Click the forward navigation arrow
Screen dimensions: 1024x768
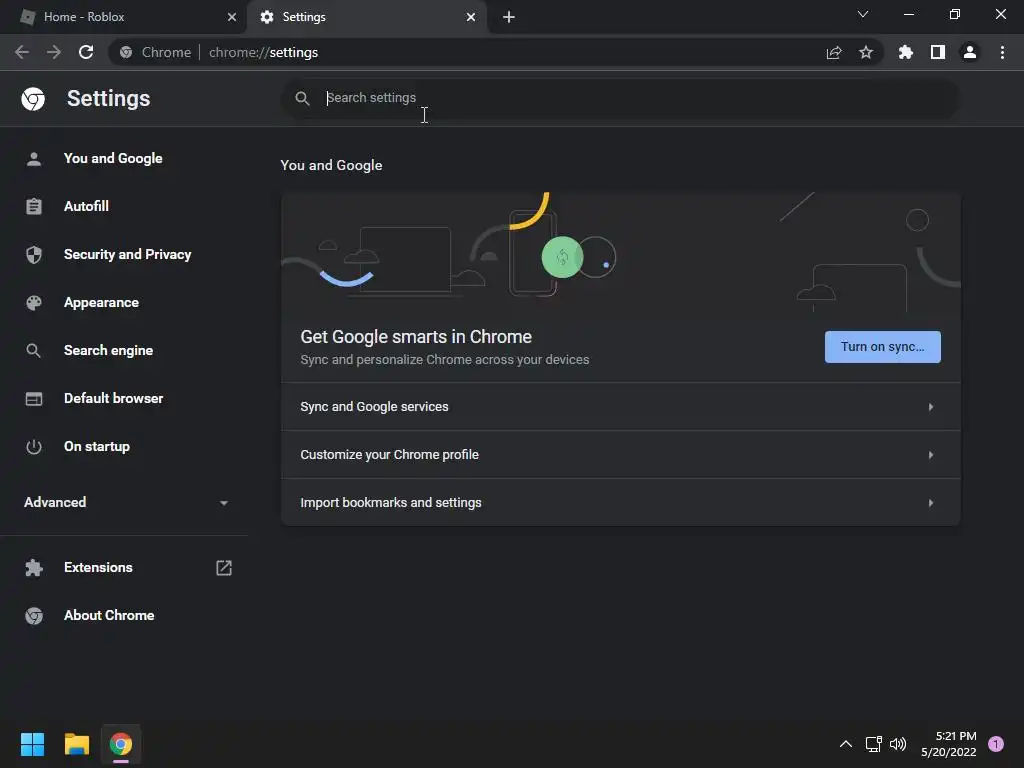(x=54, y=52)
